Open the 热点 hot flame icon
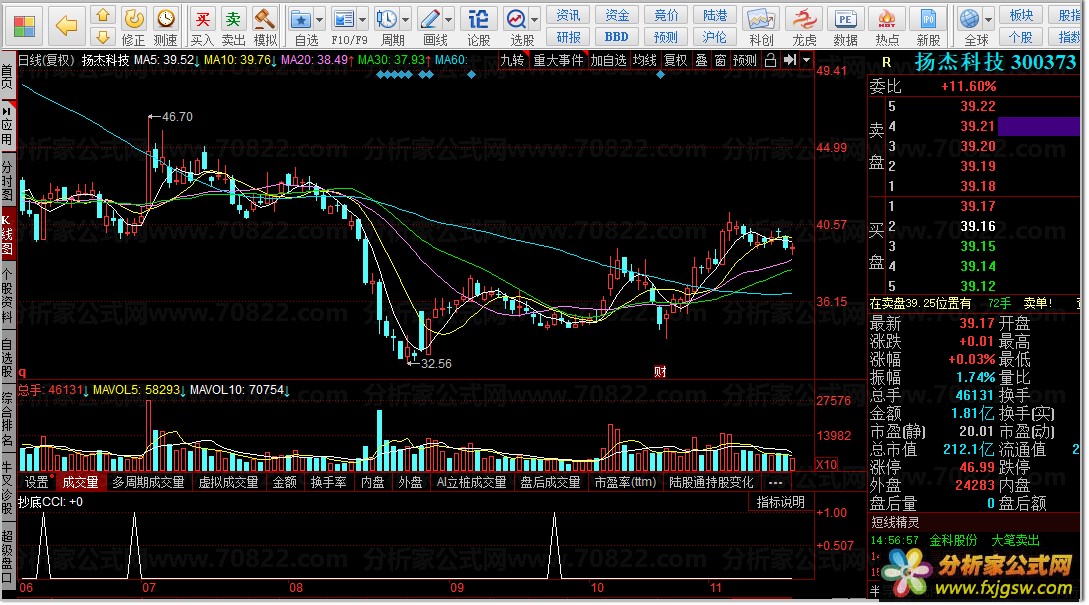Image resolution: width=1089 pixels, height=605 pixels. click(x=887, y=26)
